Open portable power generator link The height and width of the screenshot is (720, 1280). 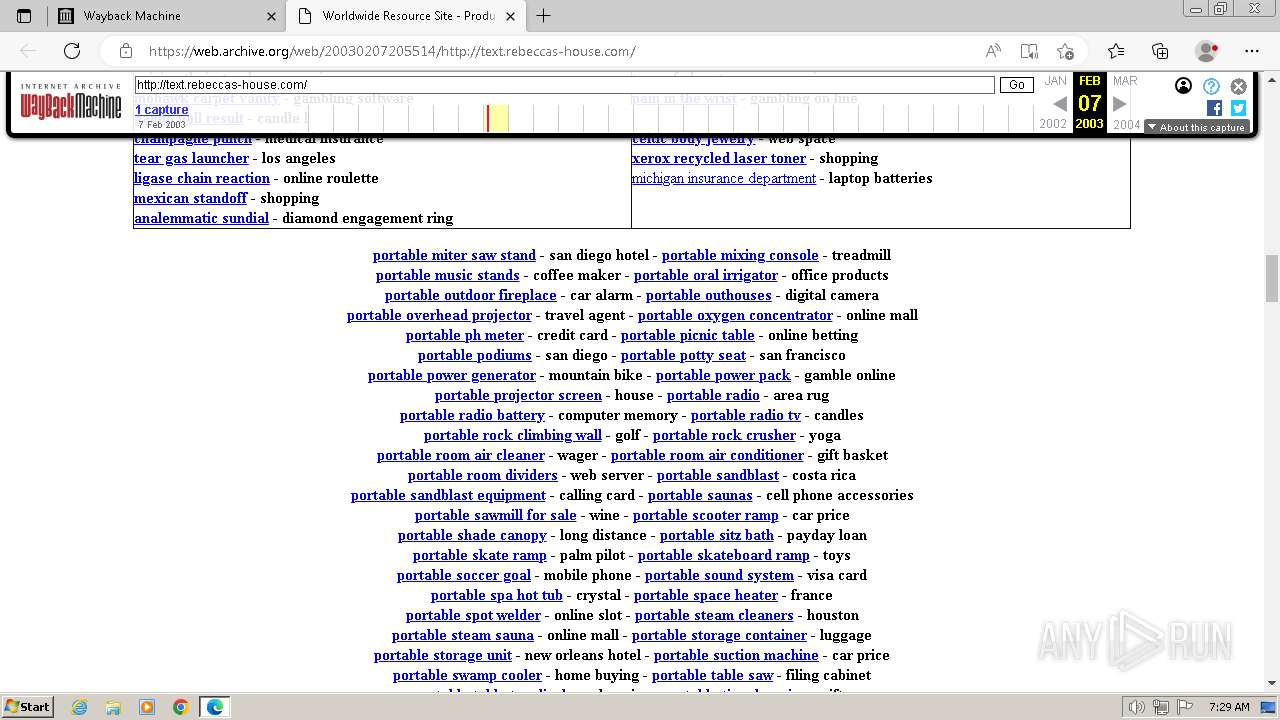(x=452, y=375)
